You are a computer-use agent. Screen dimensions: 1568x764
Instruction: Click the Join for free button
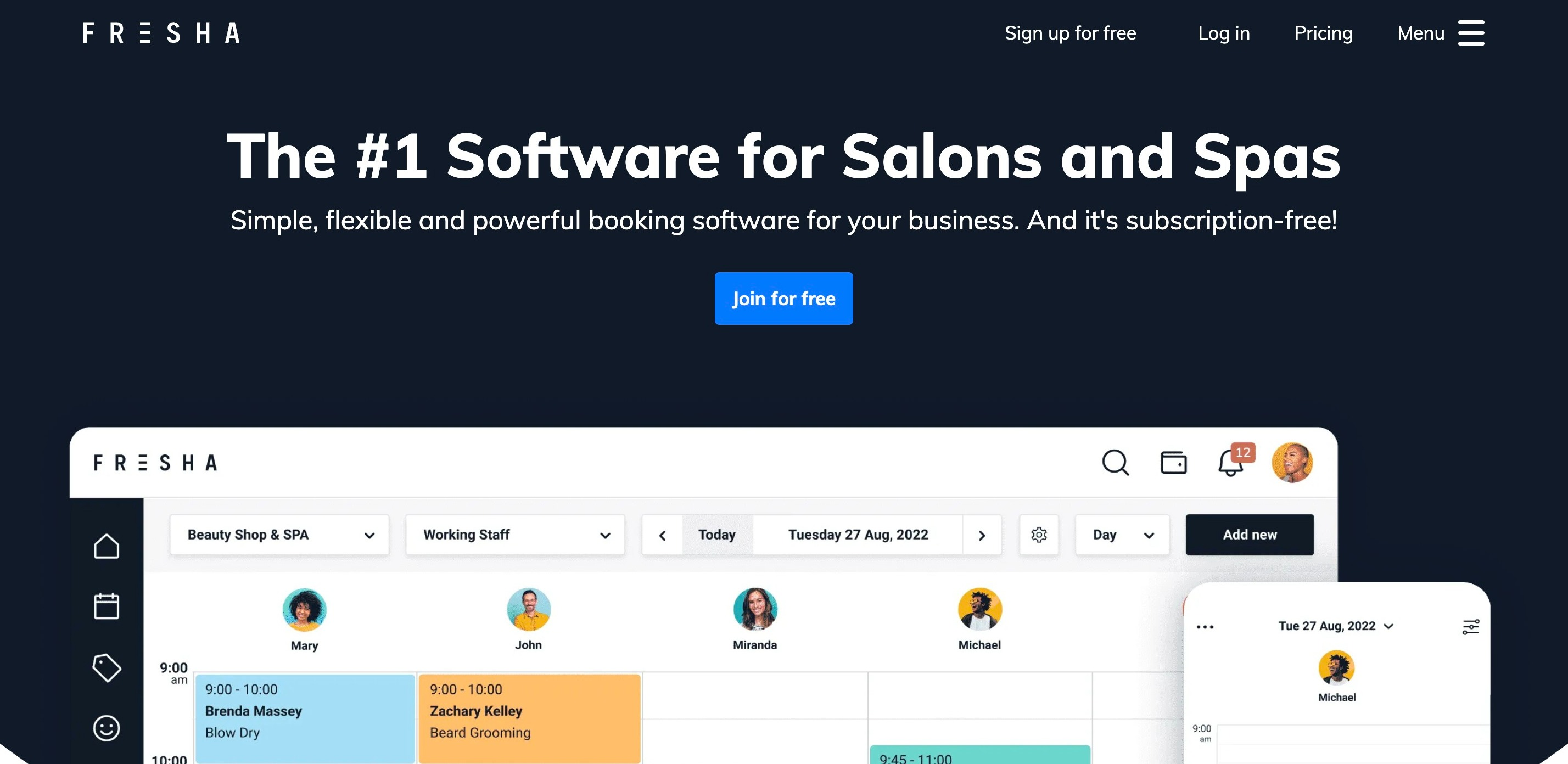[784, 297]
